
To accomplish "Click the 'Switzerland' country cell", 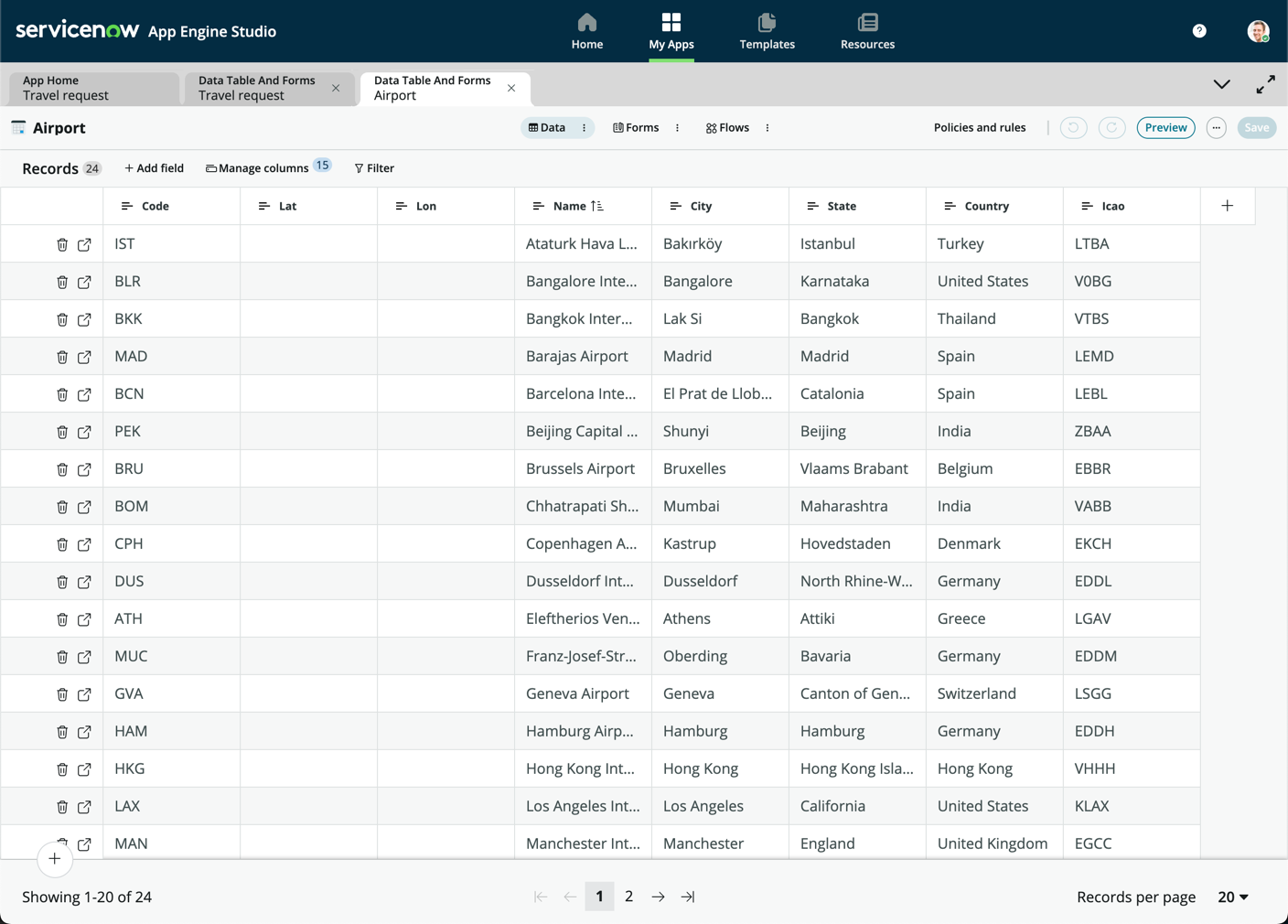I will point(994,694).
